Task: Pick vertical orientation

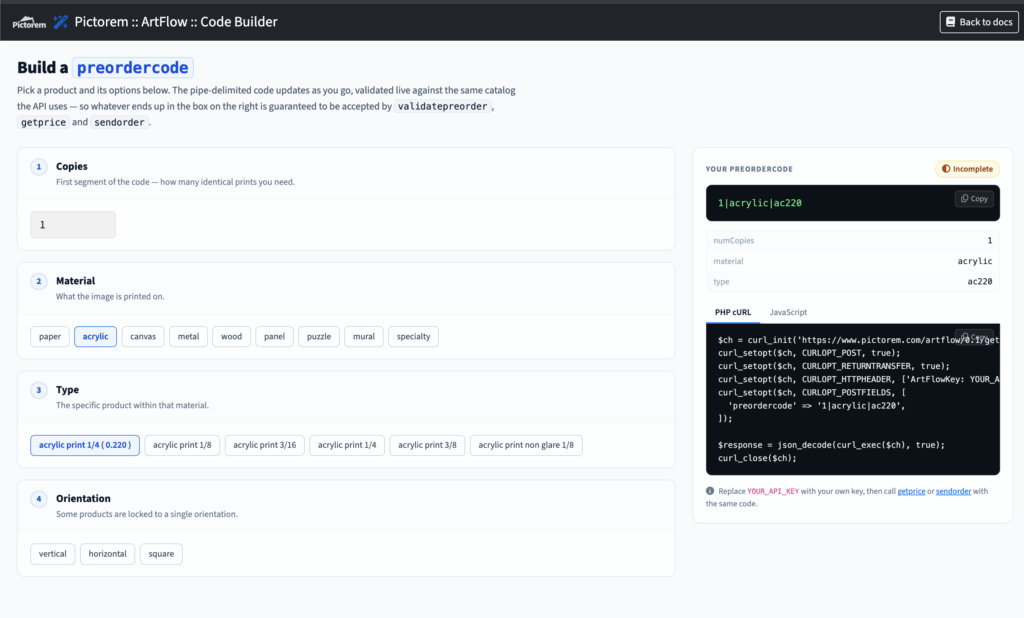Action: [x=52, y=554]
